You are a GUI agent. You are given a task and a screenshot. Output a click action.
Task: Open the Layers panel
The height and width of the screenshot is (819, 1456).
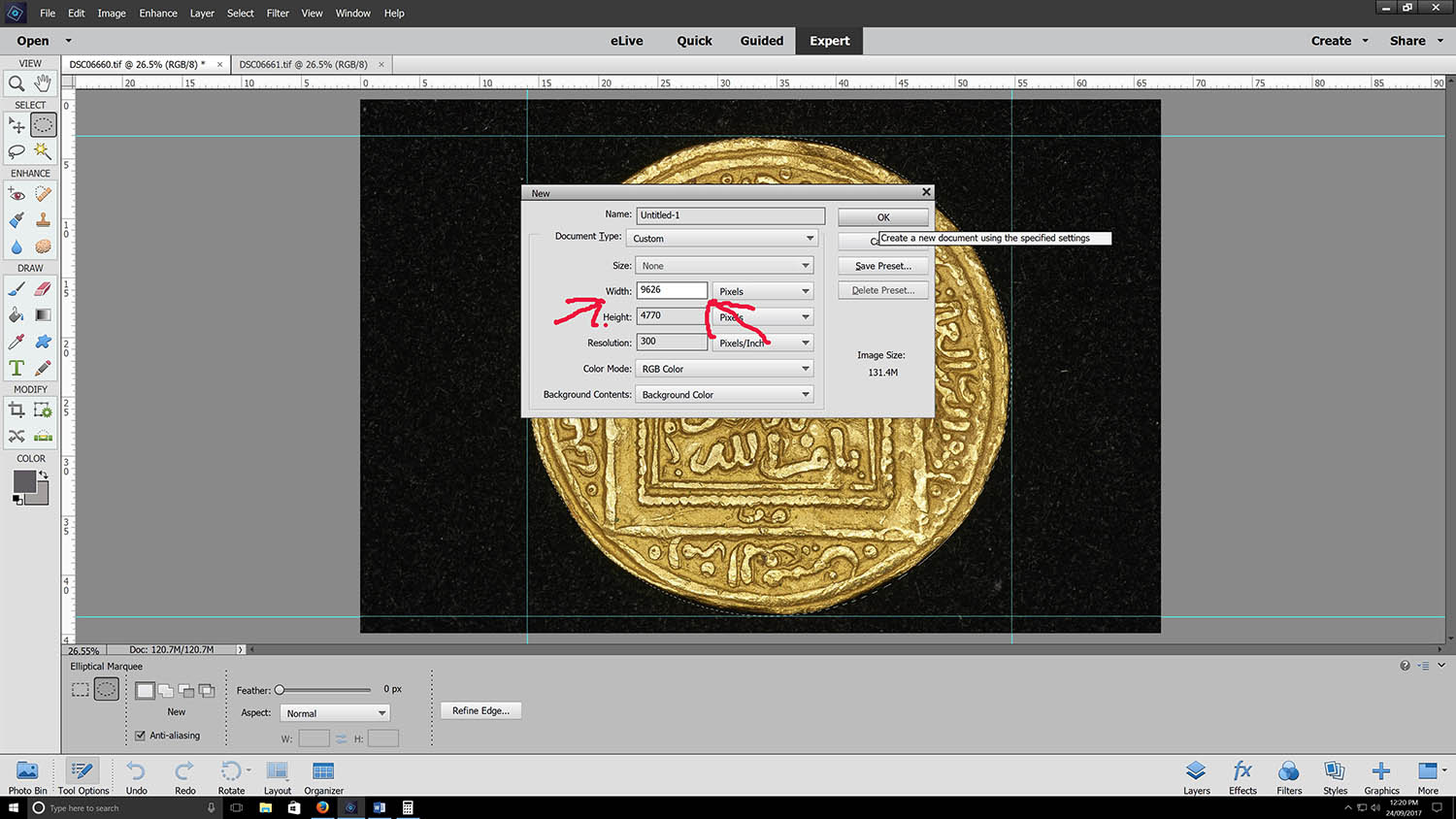pos(1196,777)
